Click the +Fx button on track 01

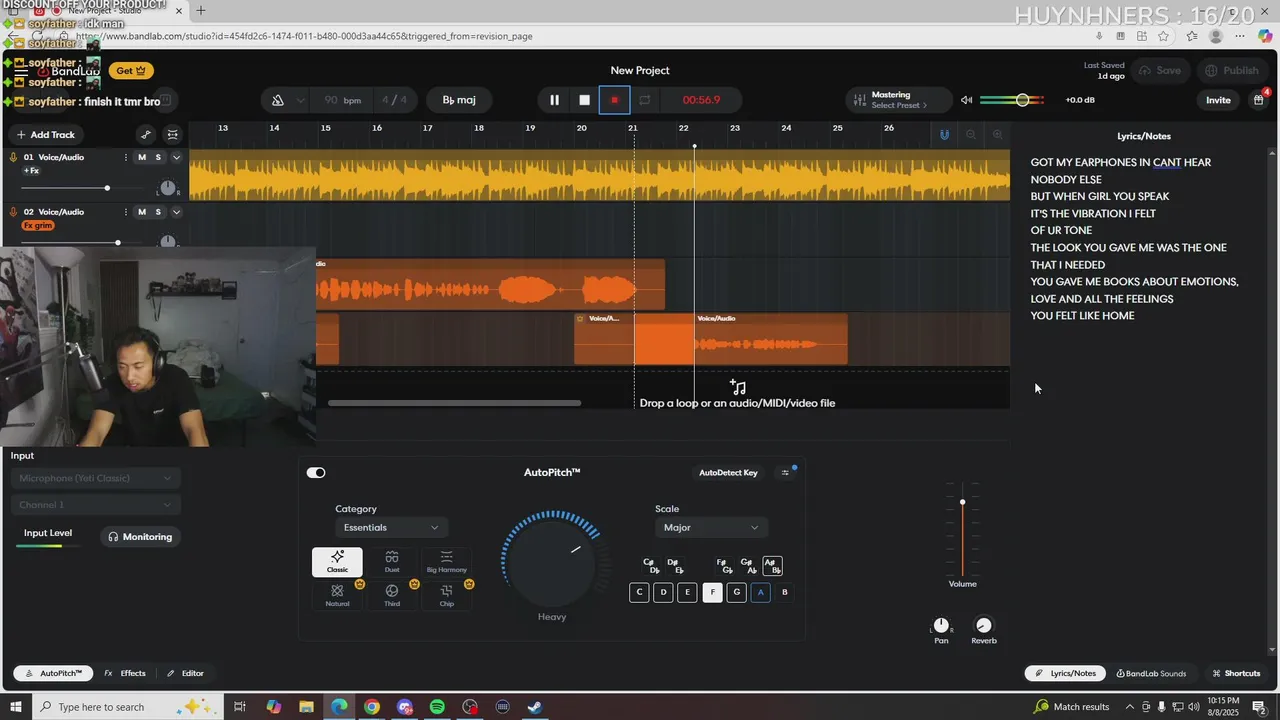coord(31,171)
